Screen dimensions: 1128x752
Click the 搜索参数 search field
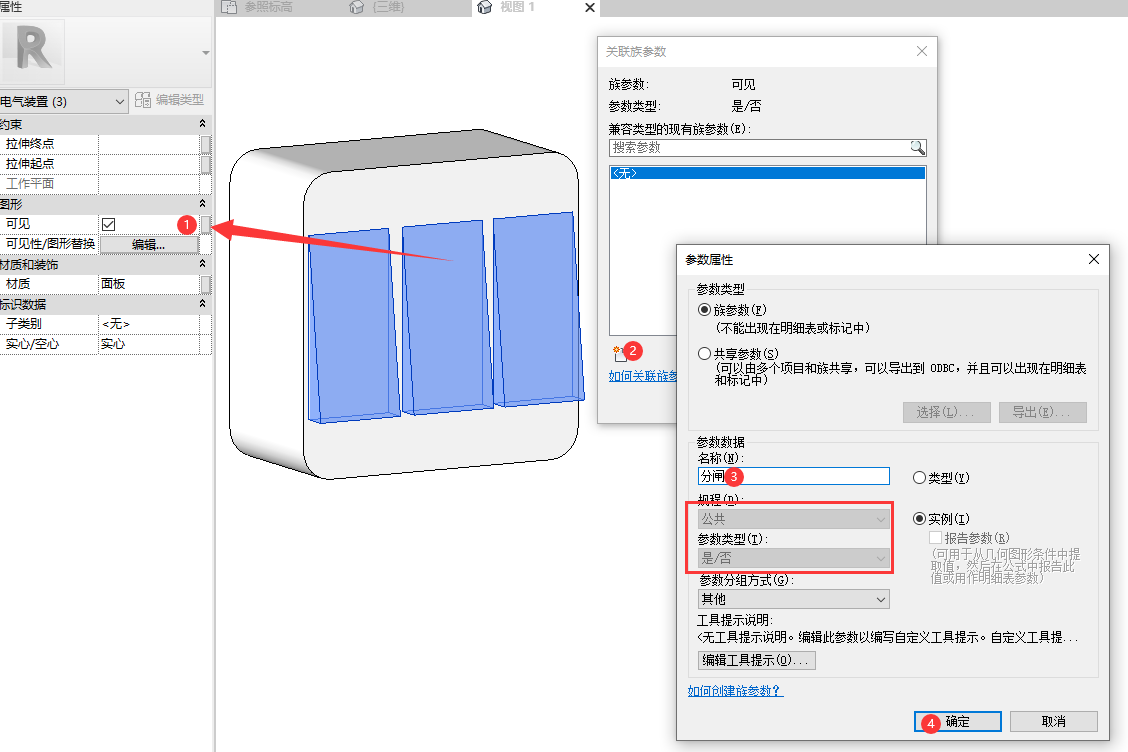point(760,148)
